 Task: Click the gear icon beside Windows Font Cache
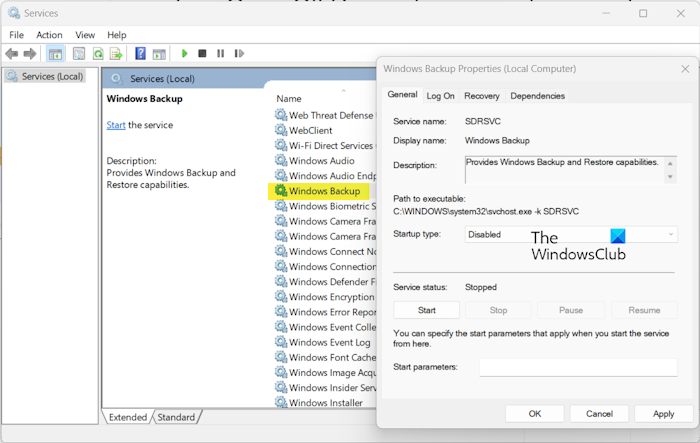pos(281,357)
